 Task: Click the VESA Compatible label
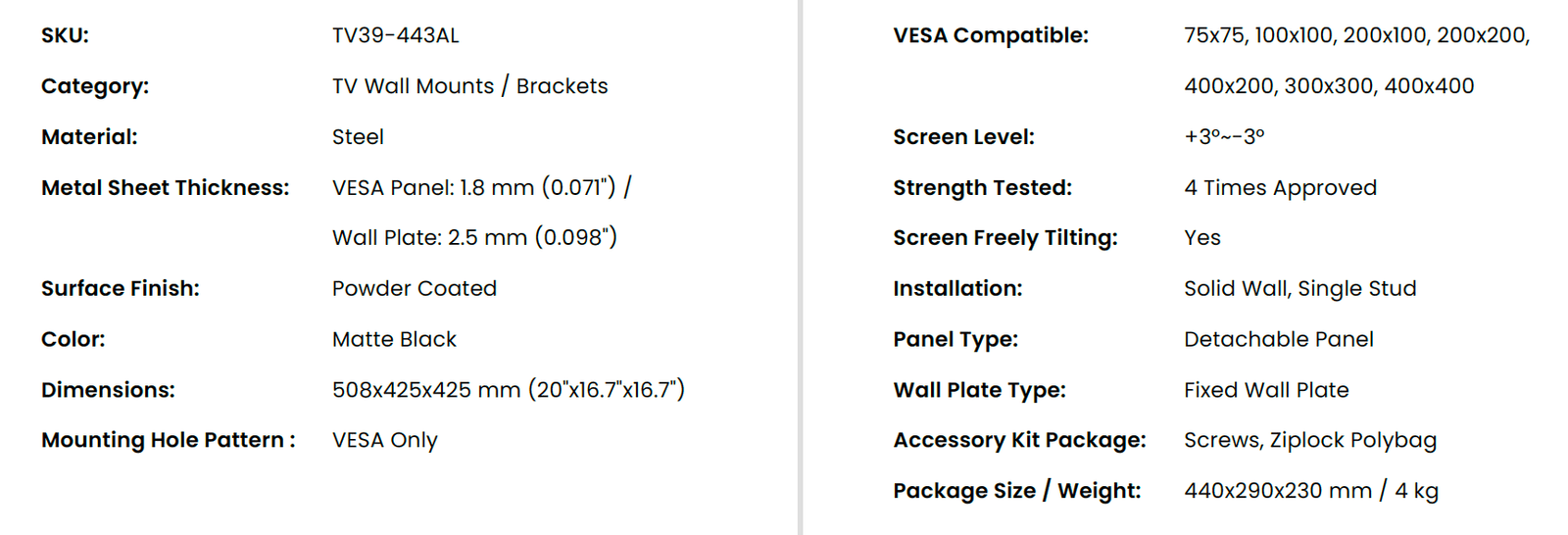[991, 35]
